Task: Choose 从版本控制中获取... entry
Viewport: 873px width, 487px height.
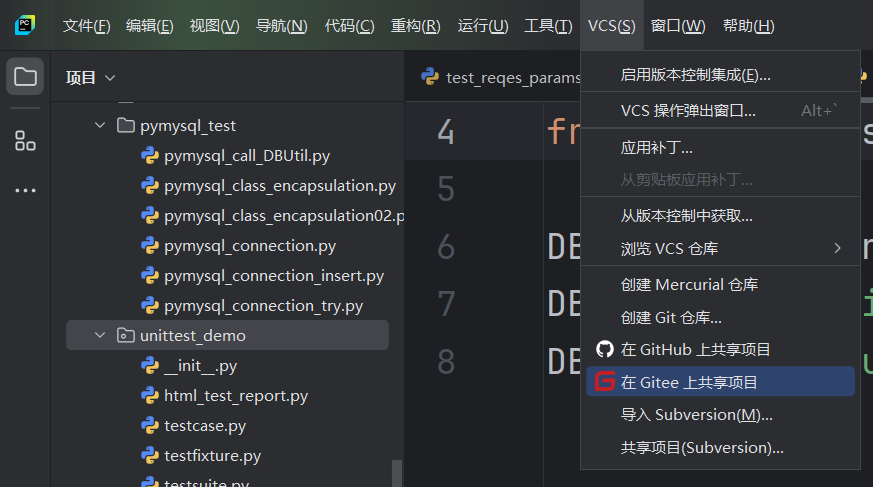Action: [720, 216]
